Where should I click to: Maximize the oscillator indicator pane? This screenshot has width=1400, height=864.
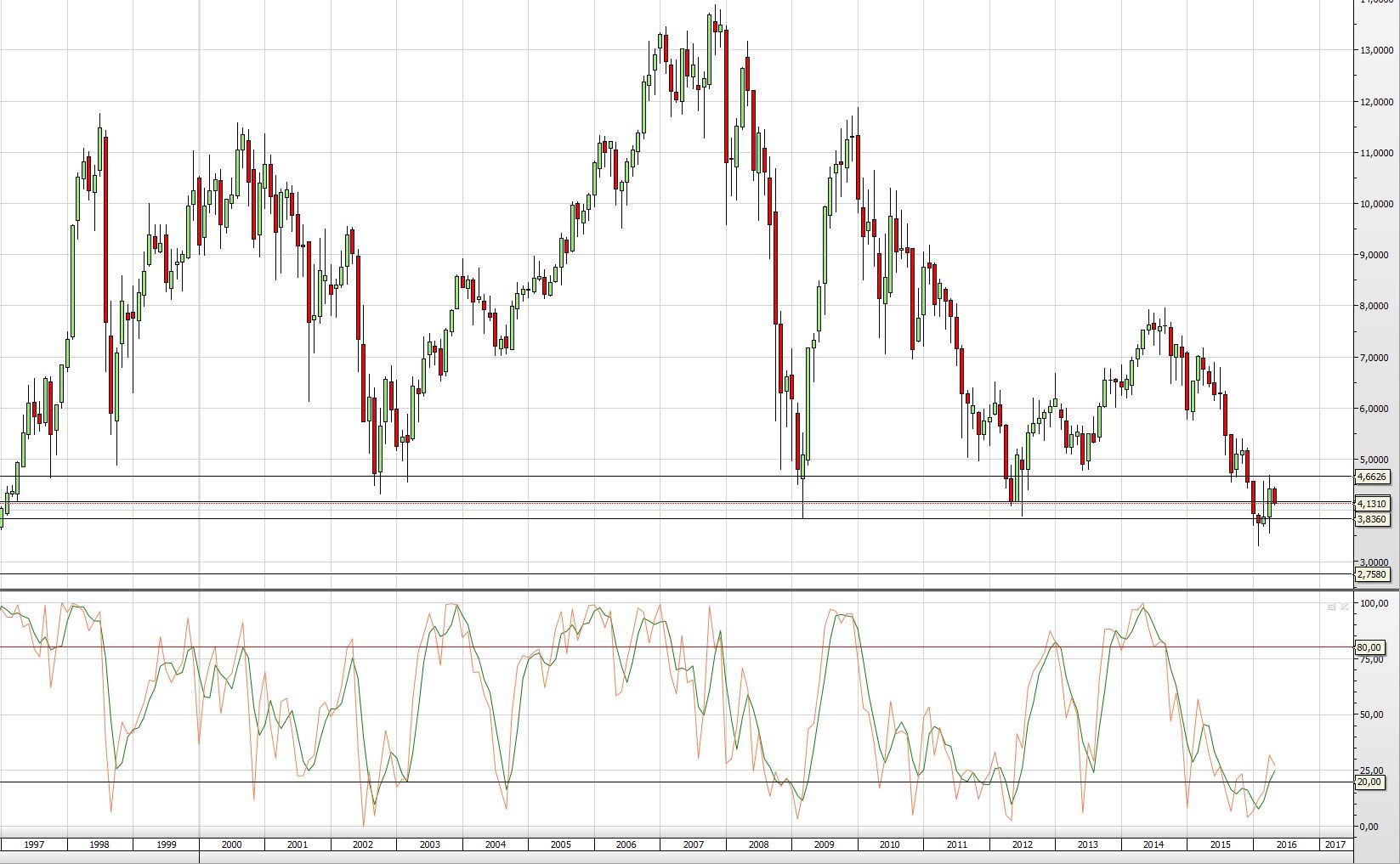(1332, 607)
